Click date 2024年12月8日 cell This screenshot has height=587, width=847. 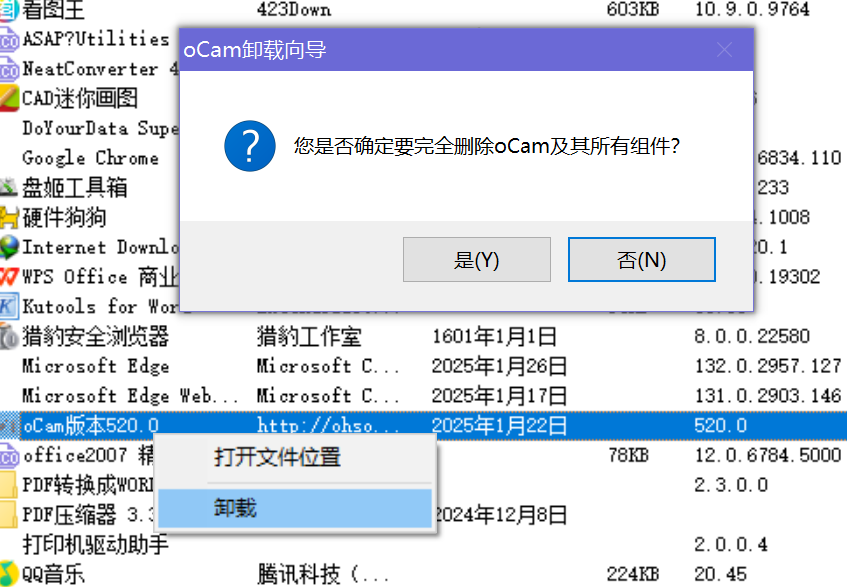click(x=501, y=515)
